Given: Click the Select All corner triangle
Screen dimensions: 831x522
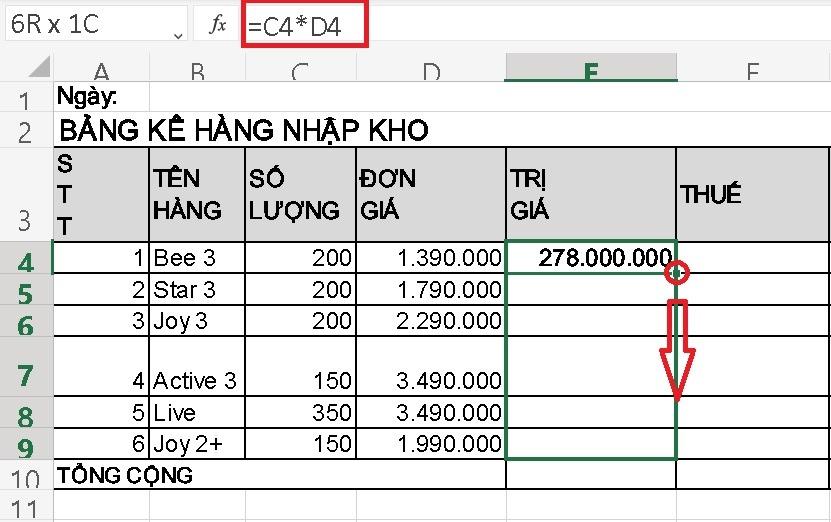Looking at the screenshot, I should (39, 68).
